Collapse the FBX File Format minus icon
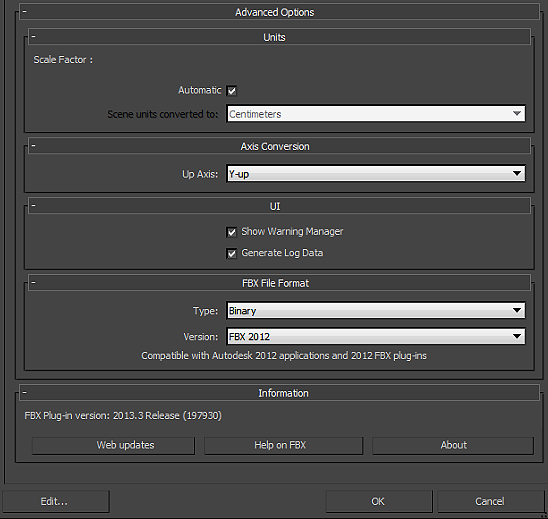Image resolution: width=548 pixels, height=519 pixels. tap(34, 282)
